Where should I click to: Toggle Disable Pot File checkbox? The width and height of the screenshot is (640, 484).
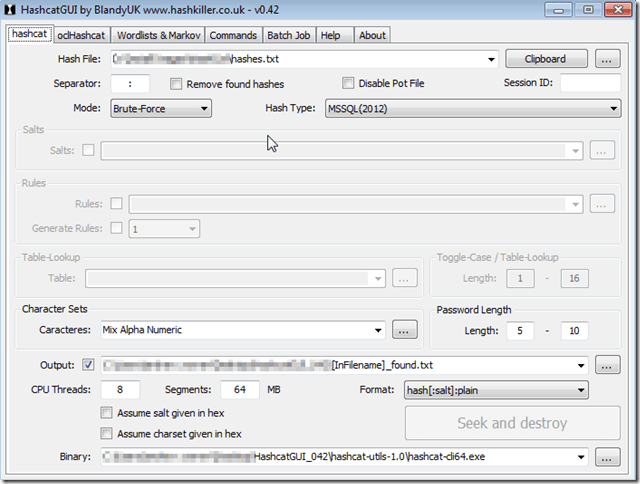[349, 84]
